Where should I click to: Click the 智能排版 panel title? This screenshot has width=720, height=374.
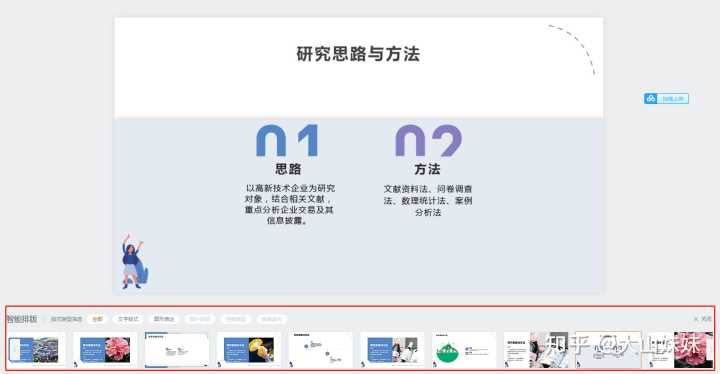coord(22,319)
